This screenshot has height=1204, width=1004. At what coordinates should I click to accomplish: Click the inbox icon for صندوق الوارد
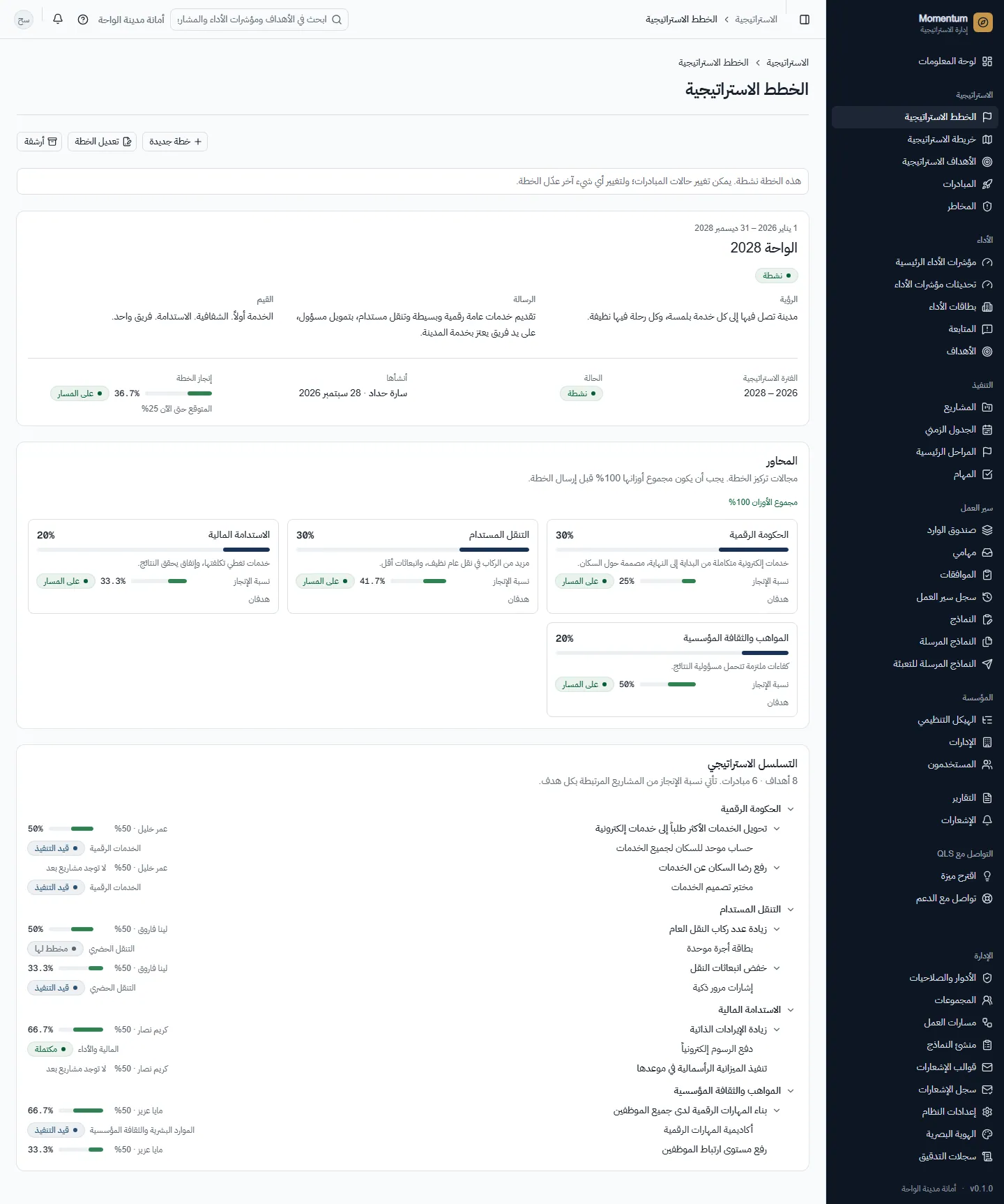(x=987, y=530)
